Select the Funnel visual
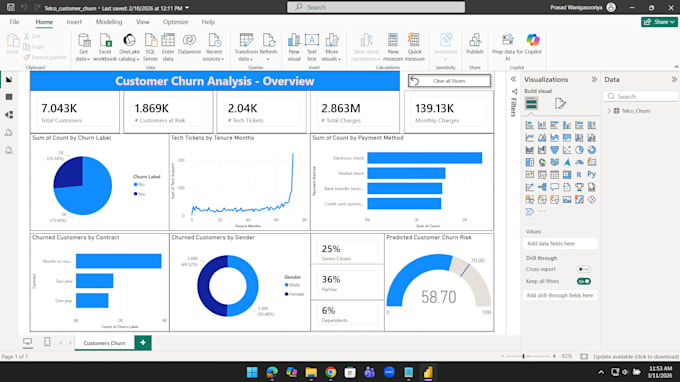The height and width of the screenshot is (382, 680). (x=554, y=150)
